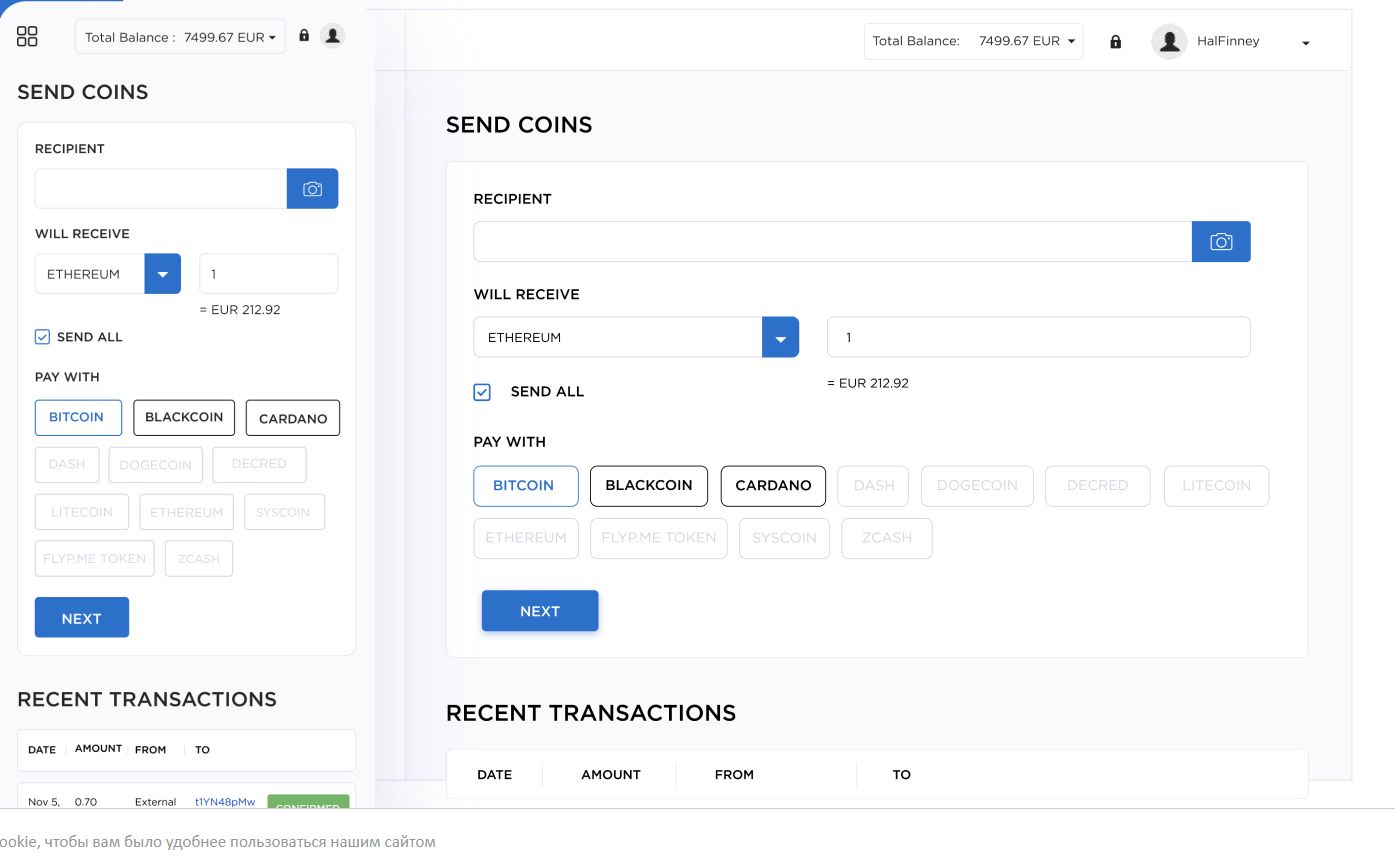Click the lock icon in the sidebar header
1395x868 pixels.
pyautogui.click(x=303, y=35)
